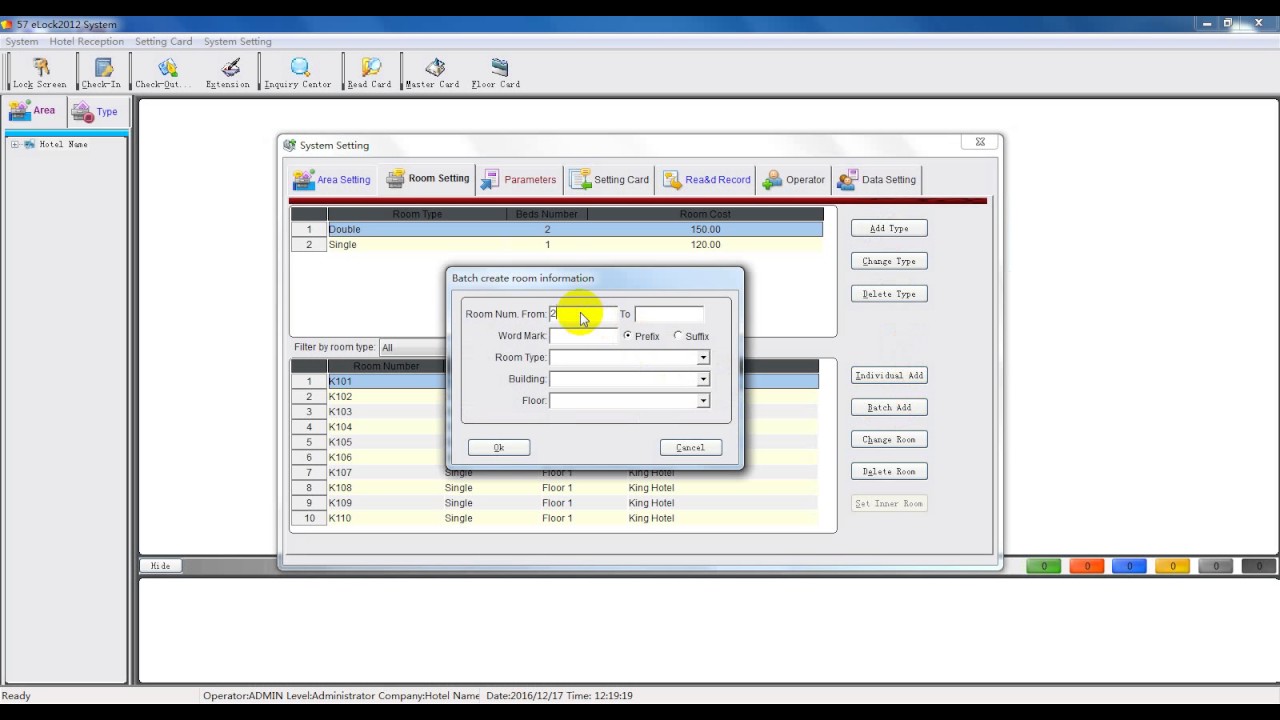
Task: Open the Hotel Reception menu
Action: pos(87,42)
